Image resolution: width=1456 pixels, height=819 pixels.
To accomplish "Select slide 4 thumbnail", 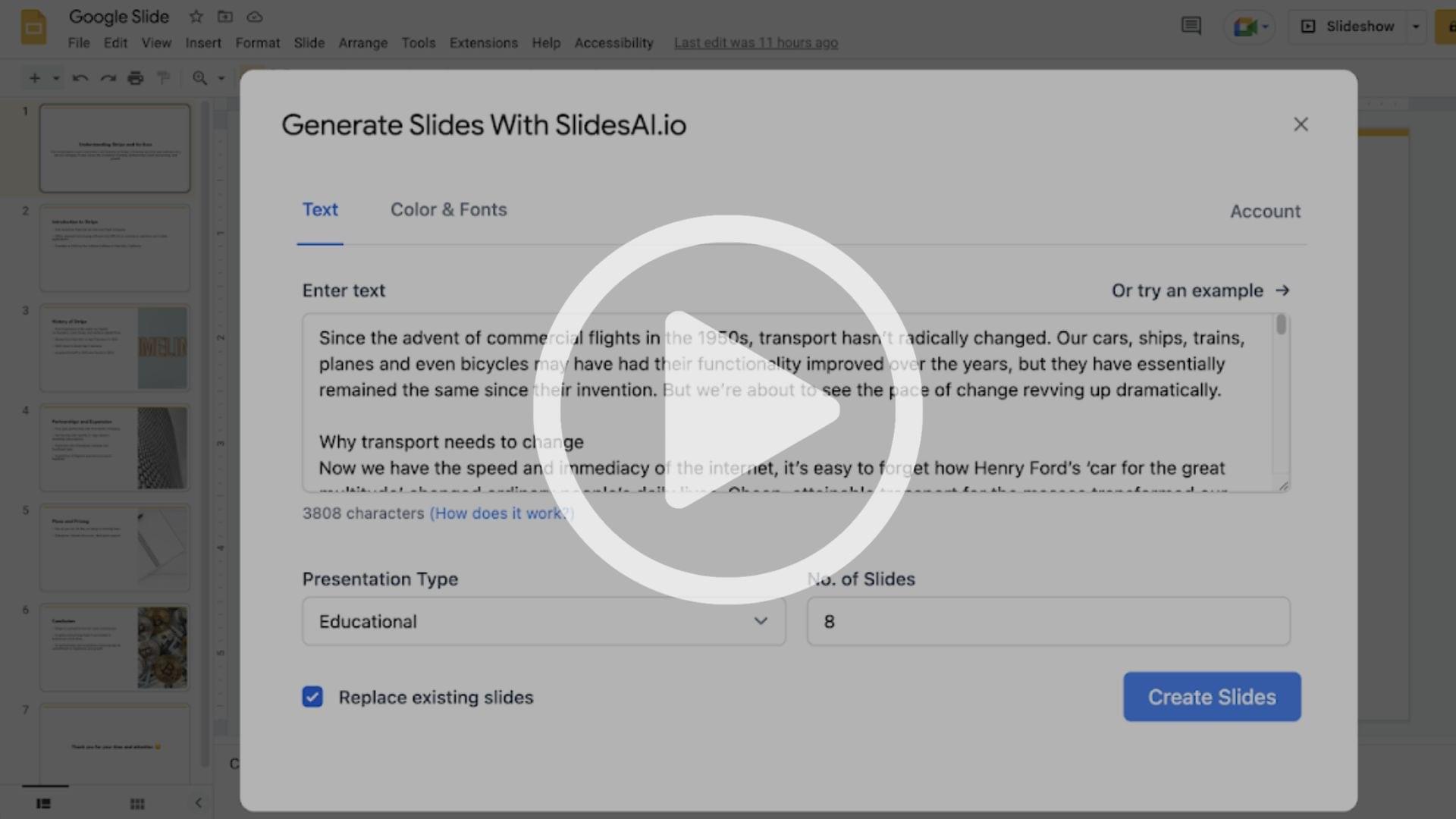I will (115, 448).
